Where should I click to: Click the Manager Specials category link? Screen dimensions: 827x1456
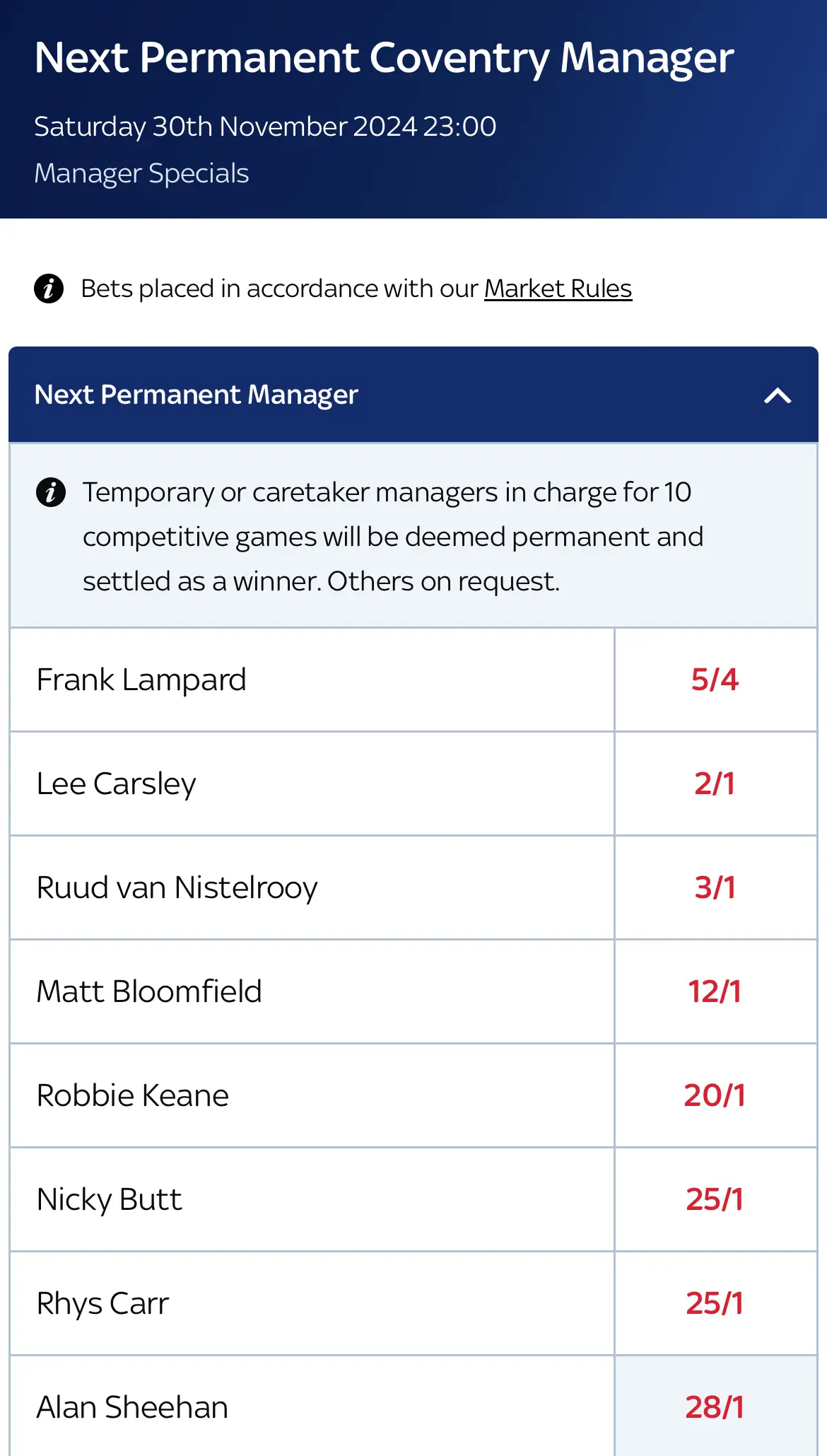coord(141,173)
